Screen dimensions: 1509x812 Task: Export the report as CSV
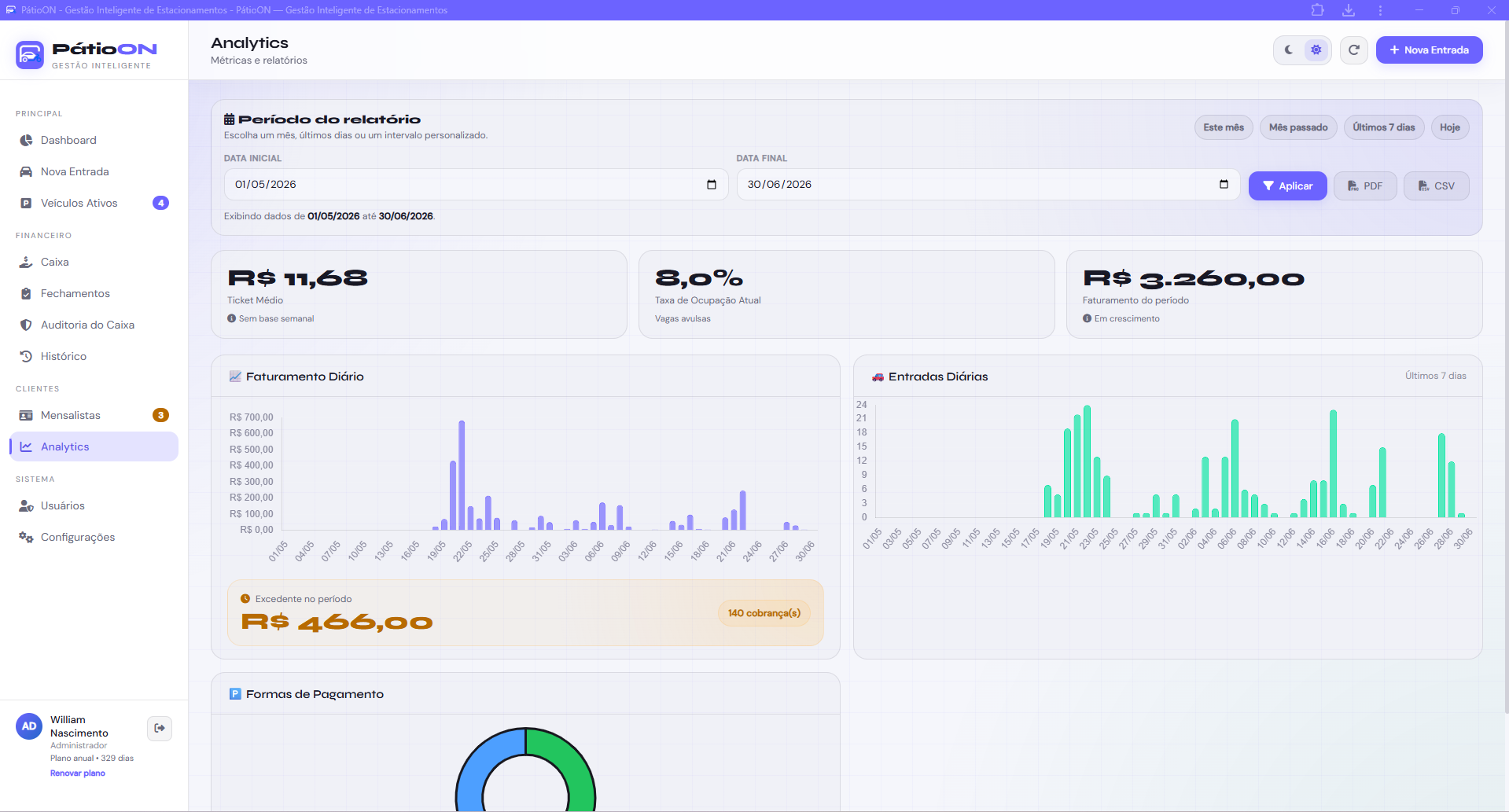[1437, 186]
